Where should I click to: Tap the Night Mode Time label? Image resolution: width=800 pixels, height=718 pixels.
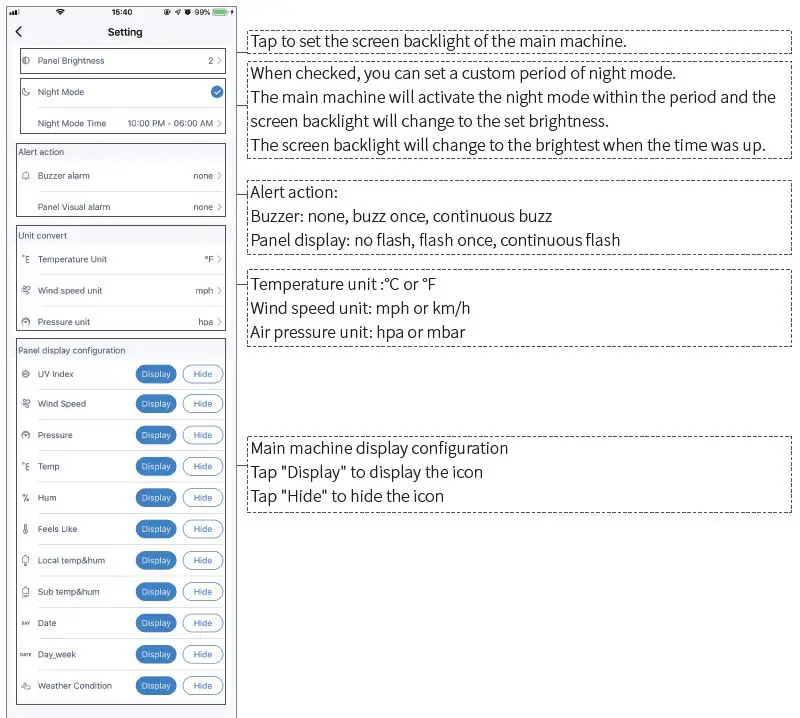click(x=72, y=123)
